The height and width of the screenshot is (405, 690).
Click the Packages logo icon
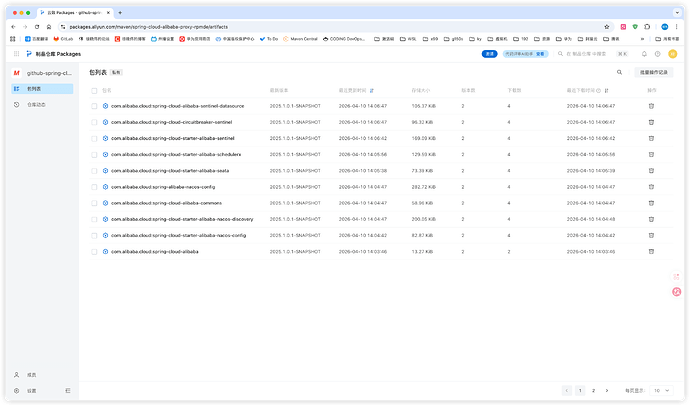point(29,54)
